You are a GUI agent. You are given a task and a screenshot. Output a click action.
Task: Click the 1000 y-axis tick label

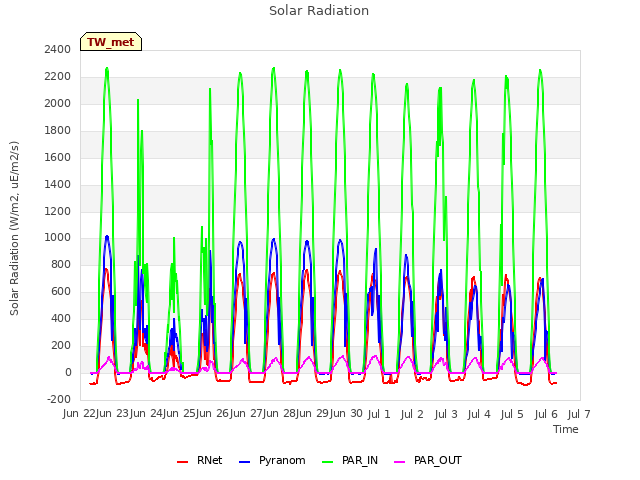point(58,238)
